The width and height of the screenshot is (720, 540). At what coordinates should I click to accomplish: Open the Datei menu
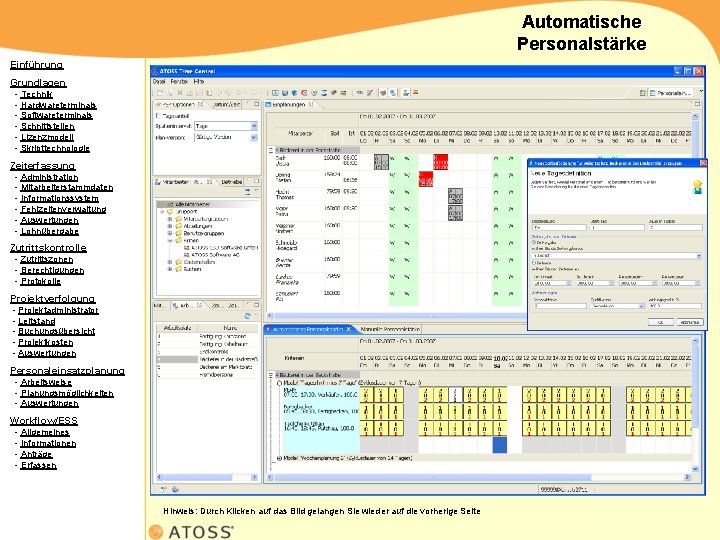[159, 81]
